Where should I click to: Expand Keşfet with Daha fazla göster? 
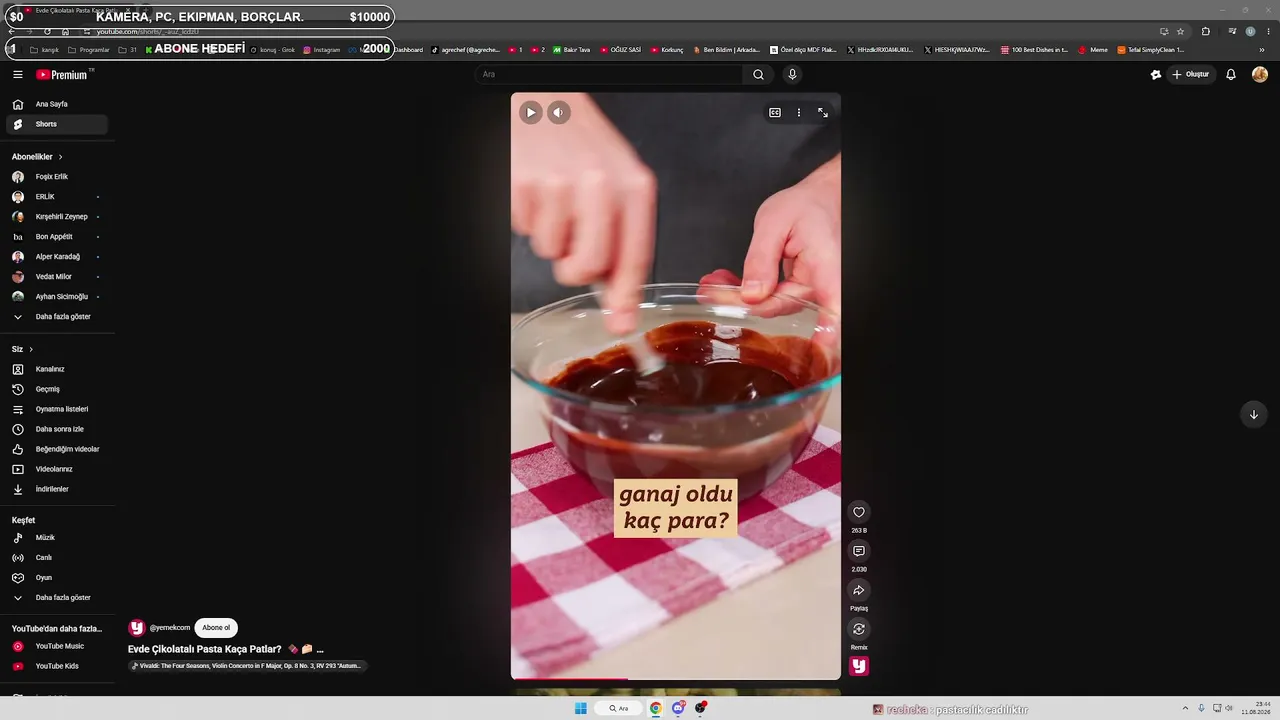(58, 598)
